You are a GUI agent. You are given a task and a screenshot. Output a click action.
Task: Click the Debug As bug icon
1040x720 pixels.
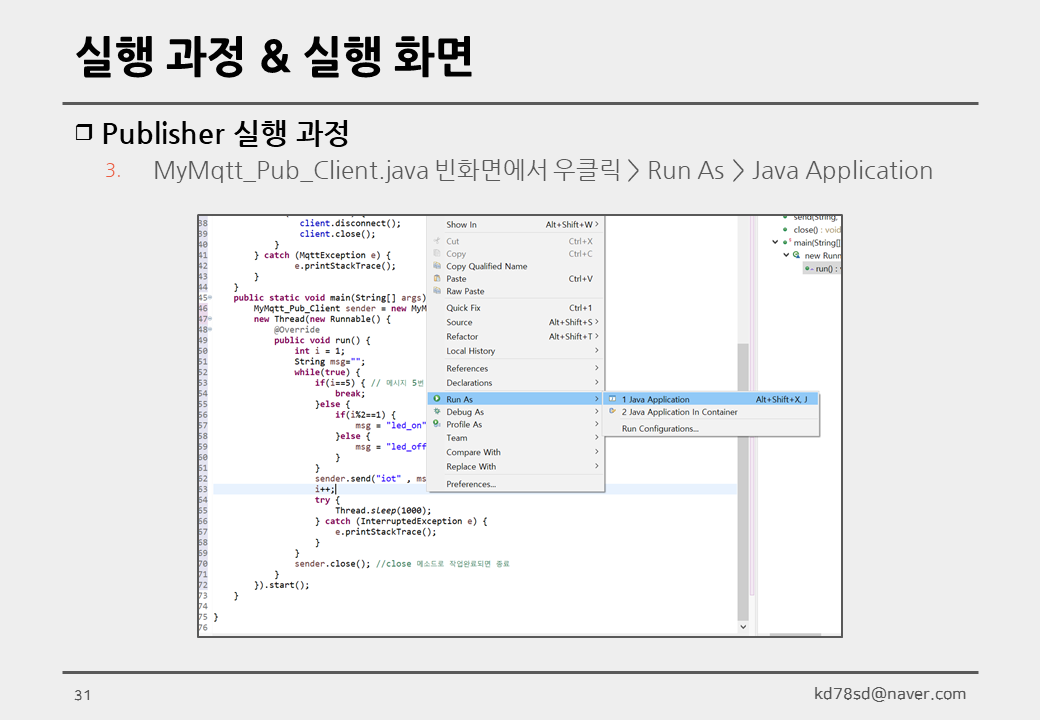click(437, 411)
